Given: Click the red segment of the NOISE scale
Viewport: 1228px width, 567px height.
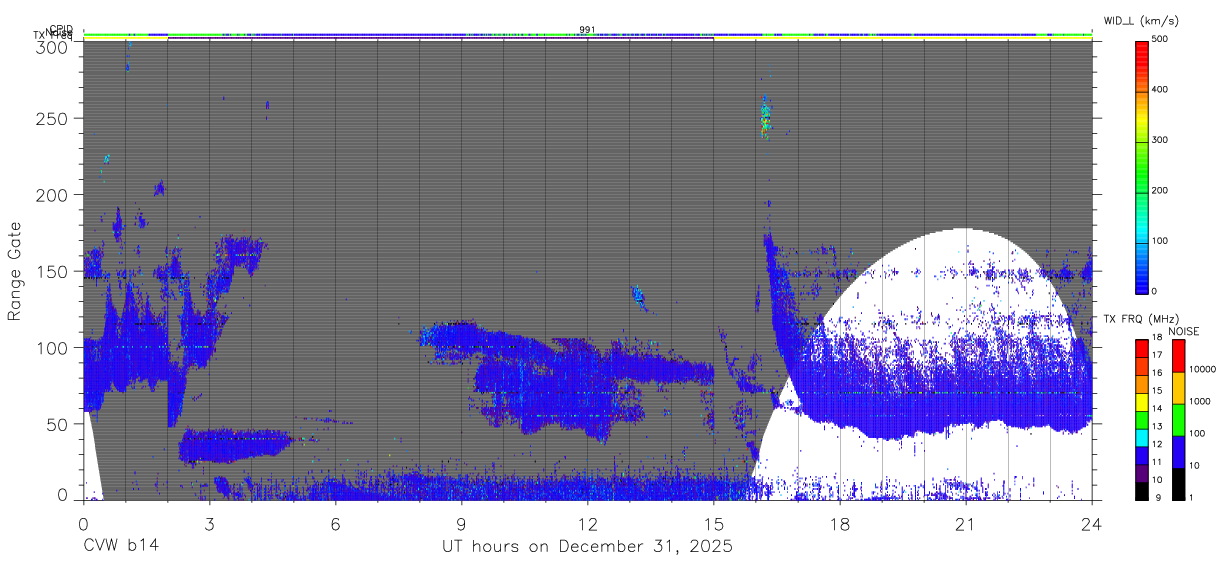Looking at the screenshot, I should [1178, 354].
